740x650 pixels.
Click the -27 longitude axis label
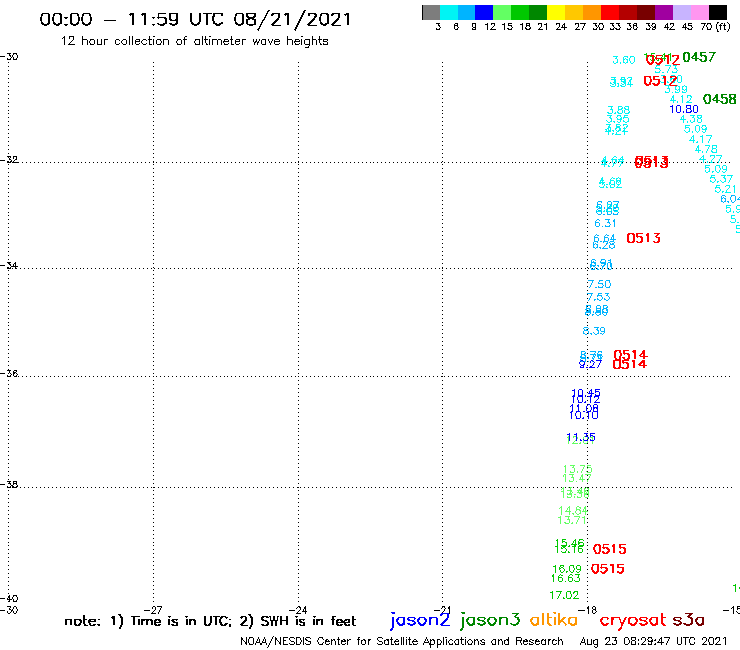(153, 610)
